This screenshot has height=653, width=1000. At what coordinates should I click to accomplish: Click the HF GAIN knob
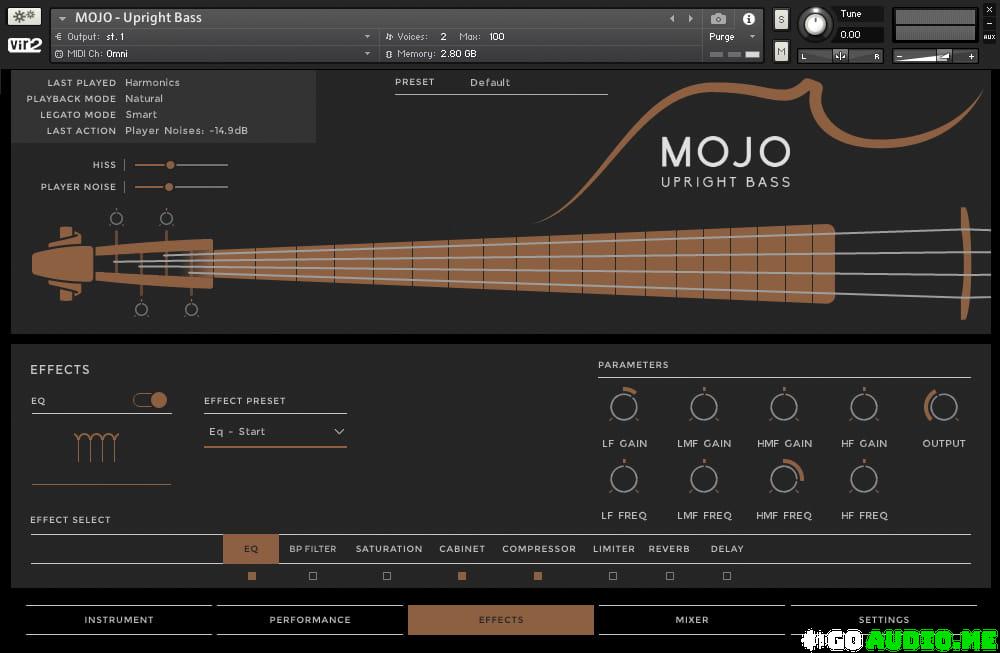point(864,406)
